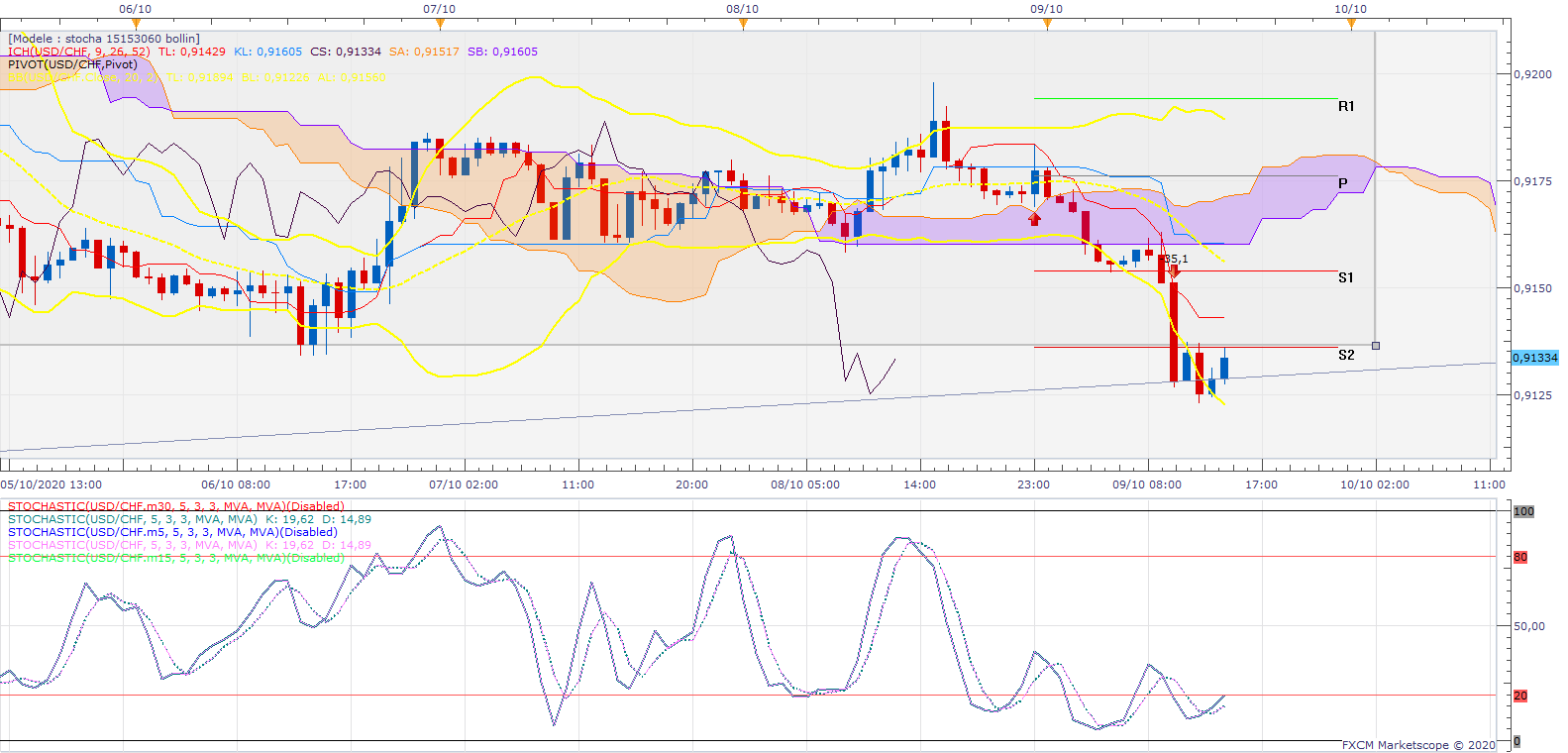The image size is (1568, 753).
Task: Click the 09/10 day marker triangle
Action: click(1047, 23)
